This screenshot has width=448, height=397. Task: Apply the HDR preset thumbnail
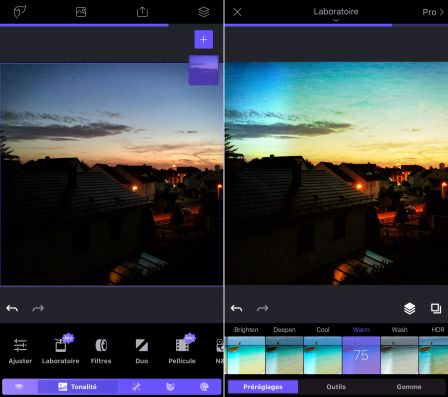[x=433, y=355]
